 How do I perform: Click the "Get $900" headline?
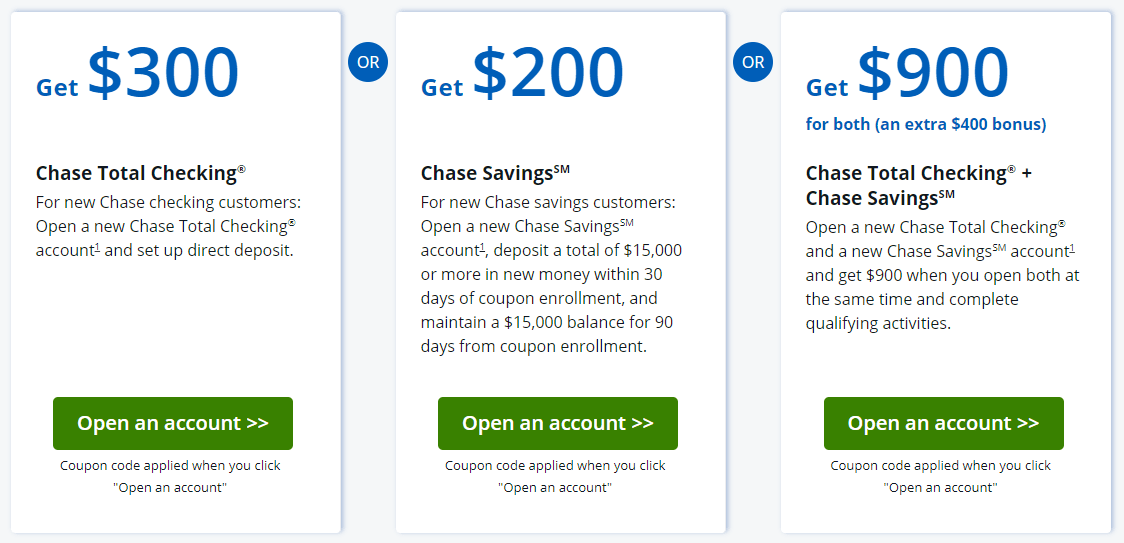click(908, 74)
